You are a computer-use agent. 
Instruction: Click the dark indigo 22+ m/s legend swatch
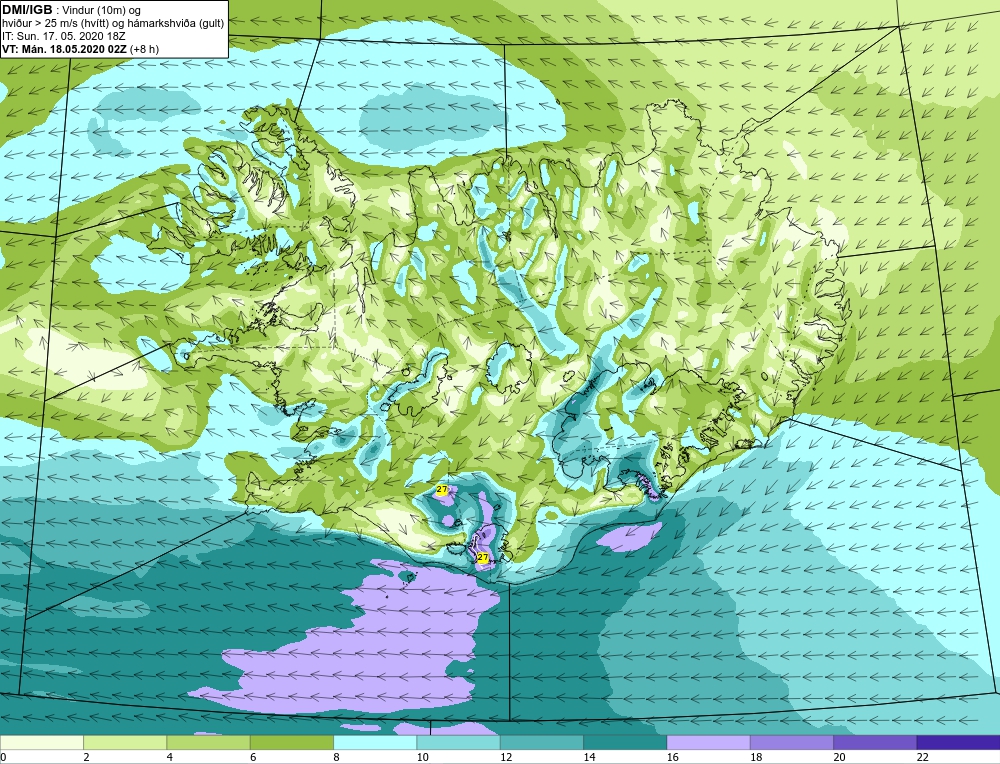click(x=958, y=742)
